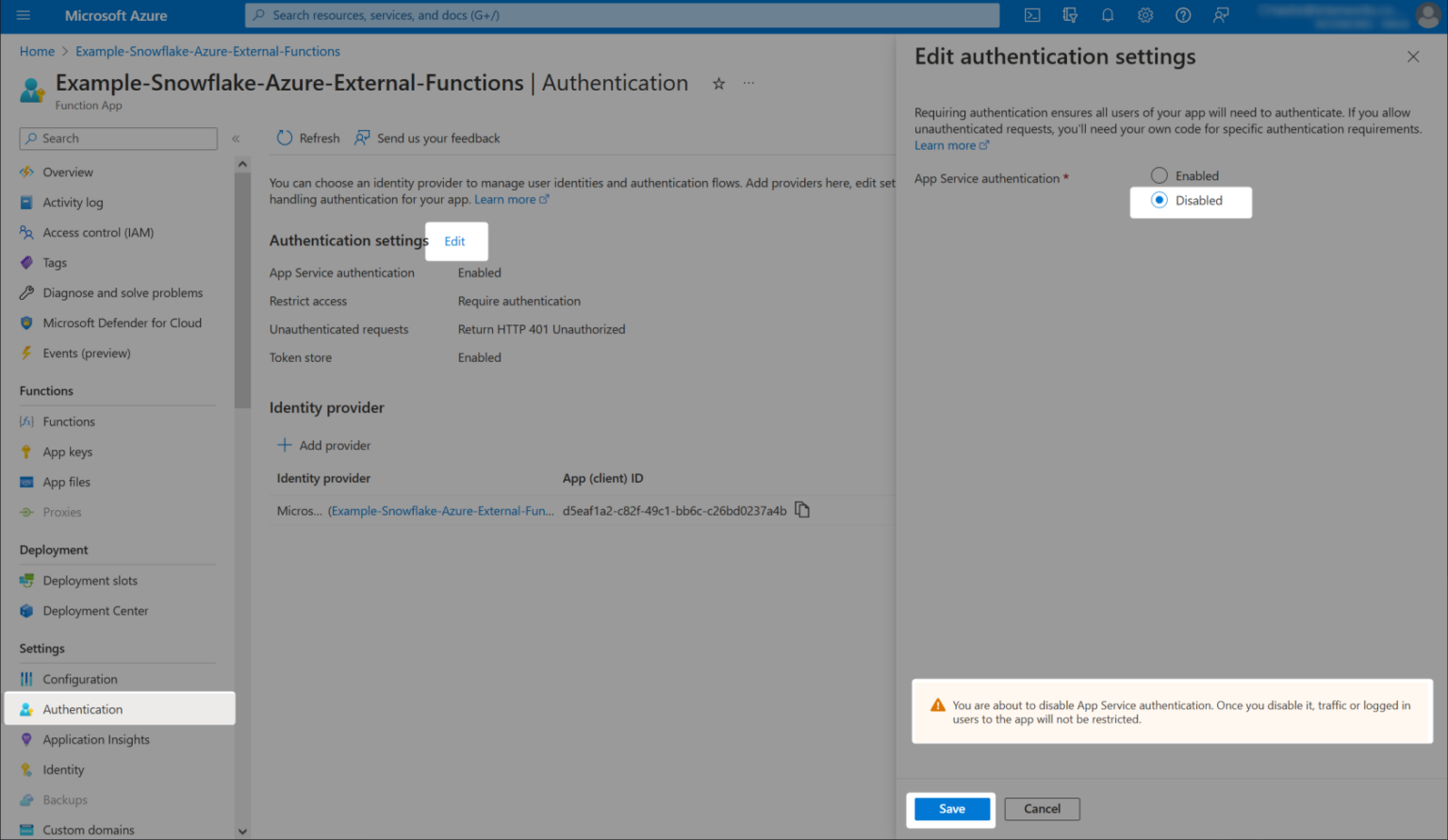Send feedback using the smiley icon

[1220, 15]
